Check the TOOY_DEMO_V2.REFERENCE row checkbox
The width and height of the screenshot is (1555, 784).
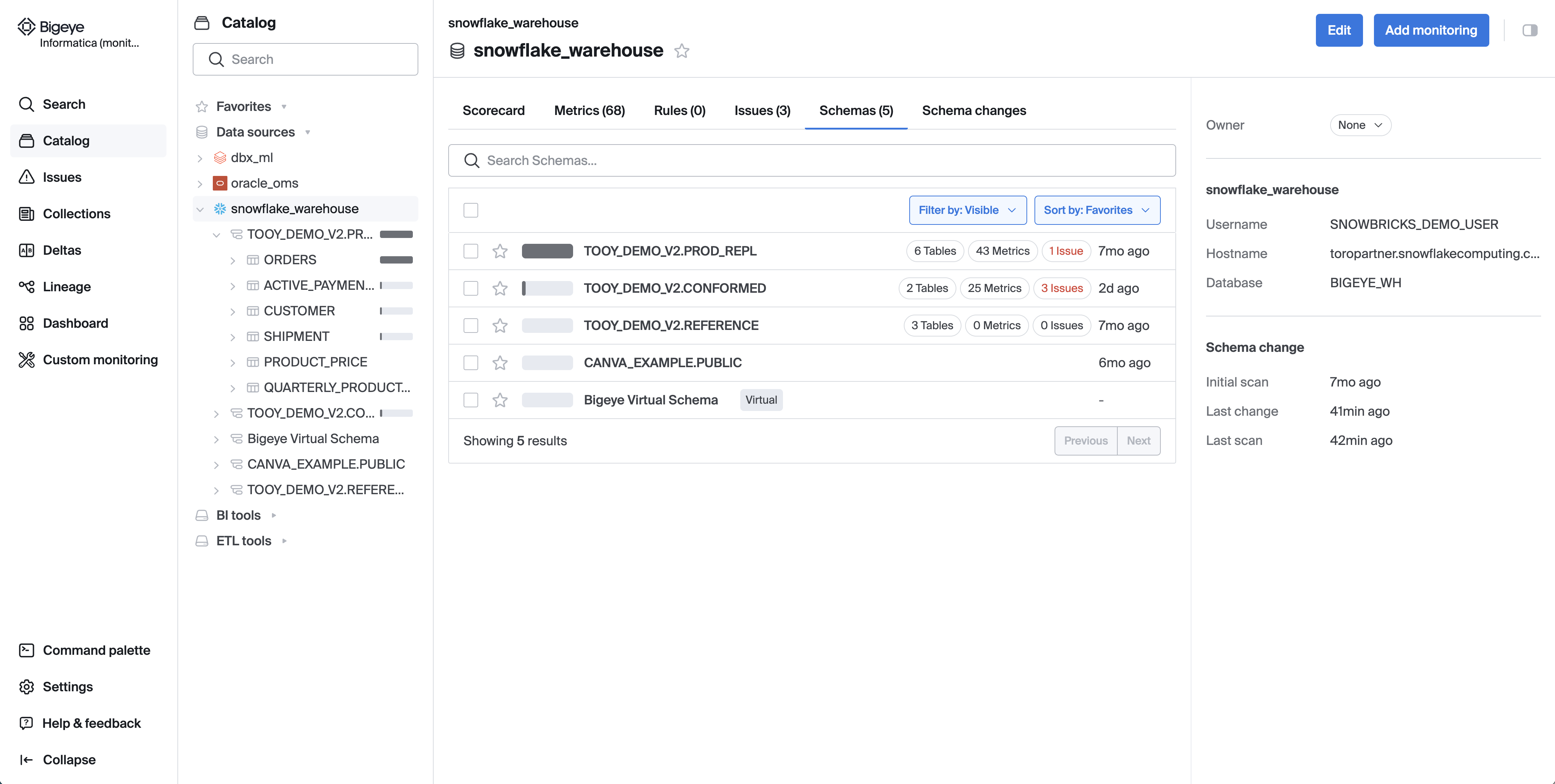[471, 325]
